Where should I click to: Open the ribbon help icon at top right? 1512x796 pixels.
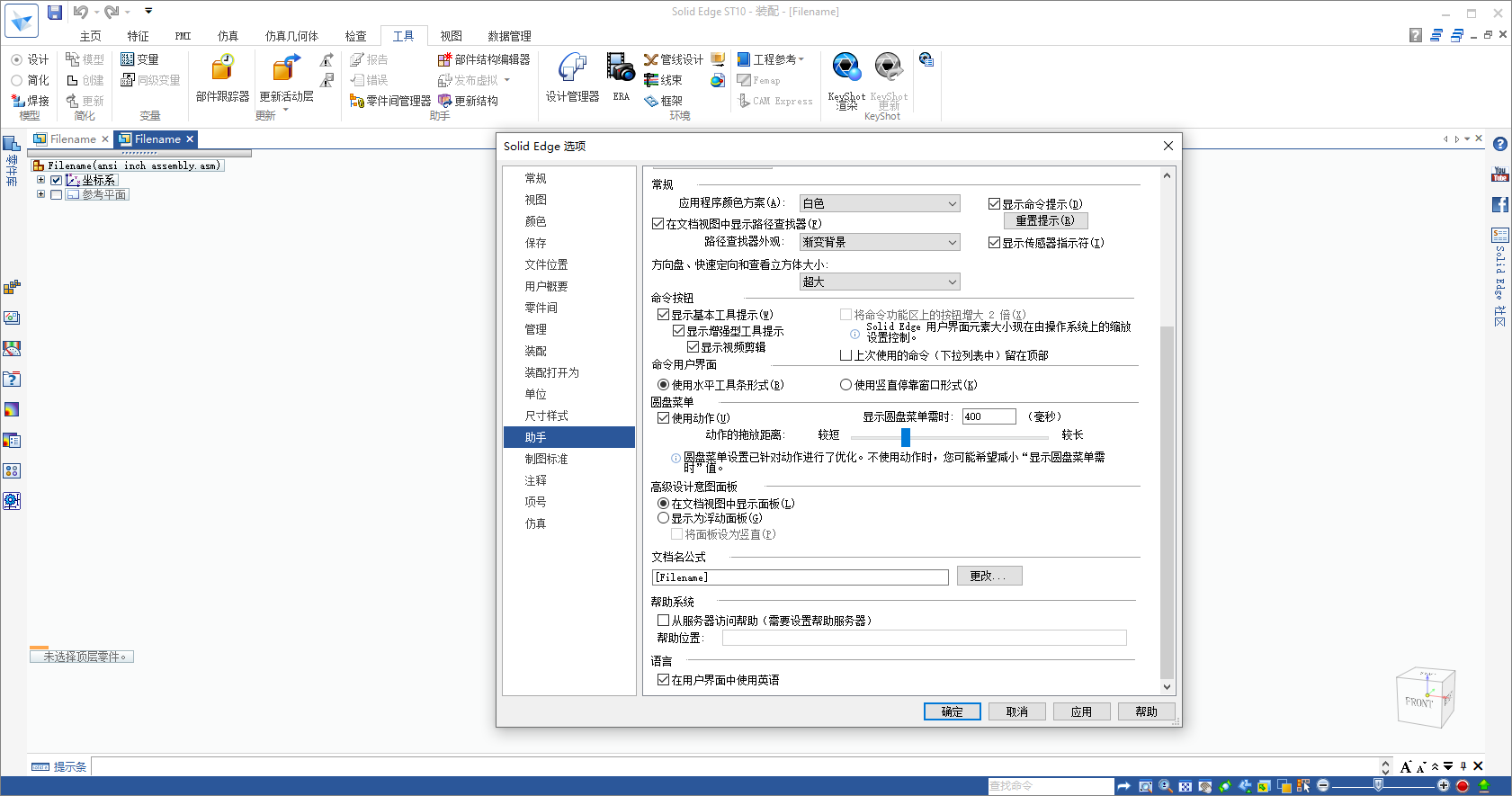(x=1416, y=35)
